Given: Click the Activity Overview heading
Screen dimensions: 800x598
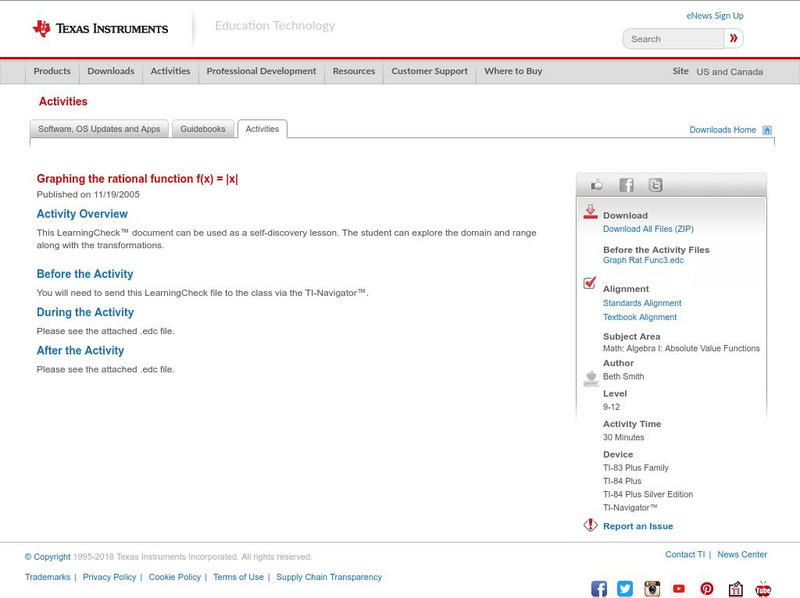Looking at the screenshot, I should (x=82, y=214).
